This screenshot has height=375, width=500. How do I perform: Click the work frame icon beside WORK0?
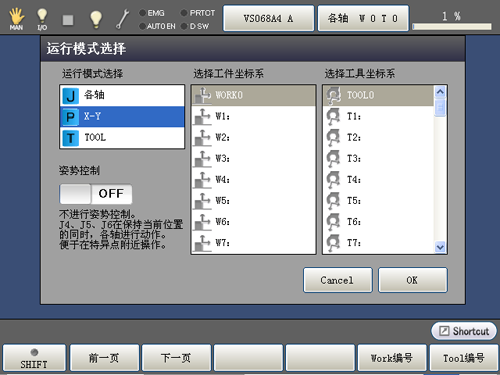(202, 95)
